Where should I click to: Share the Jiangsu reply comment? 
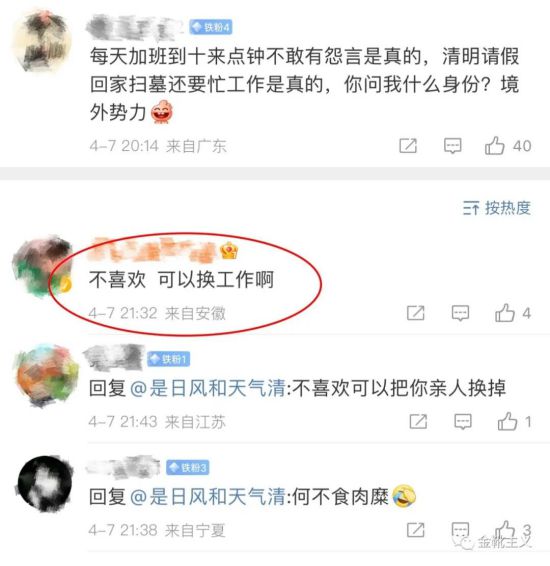coord(418,422)
